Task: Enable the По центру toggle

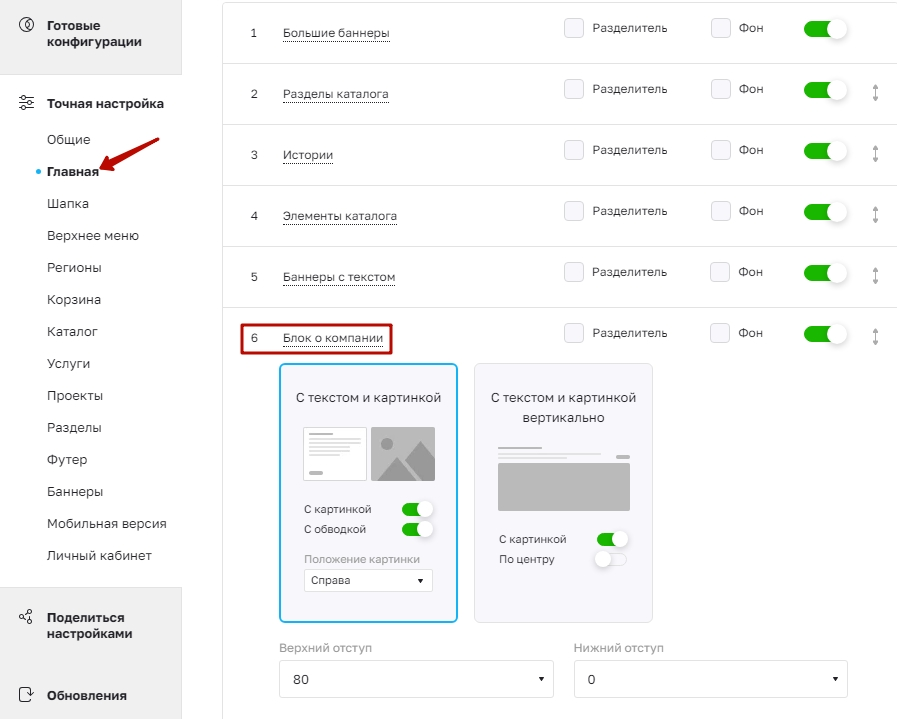Action: coord(611,559)
